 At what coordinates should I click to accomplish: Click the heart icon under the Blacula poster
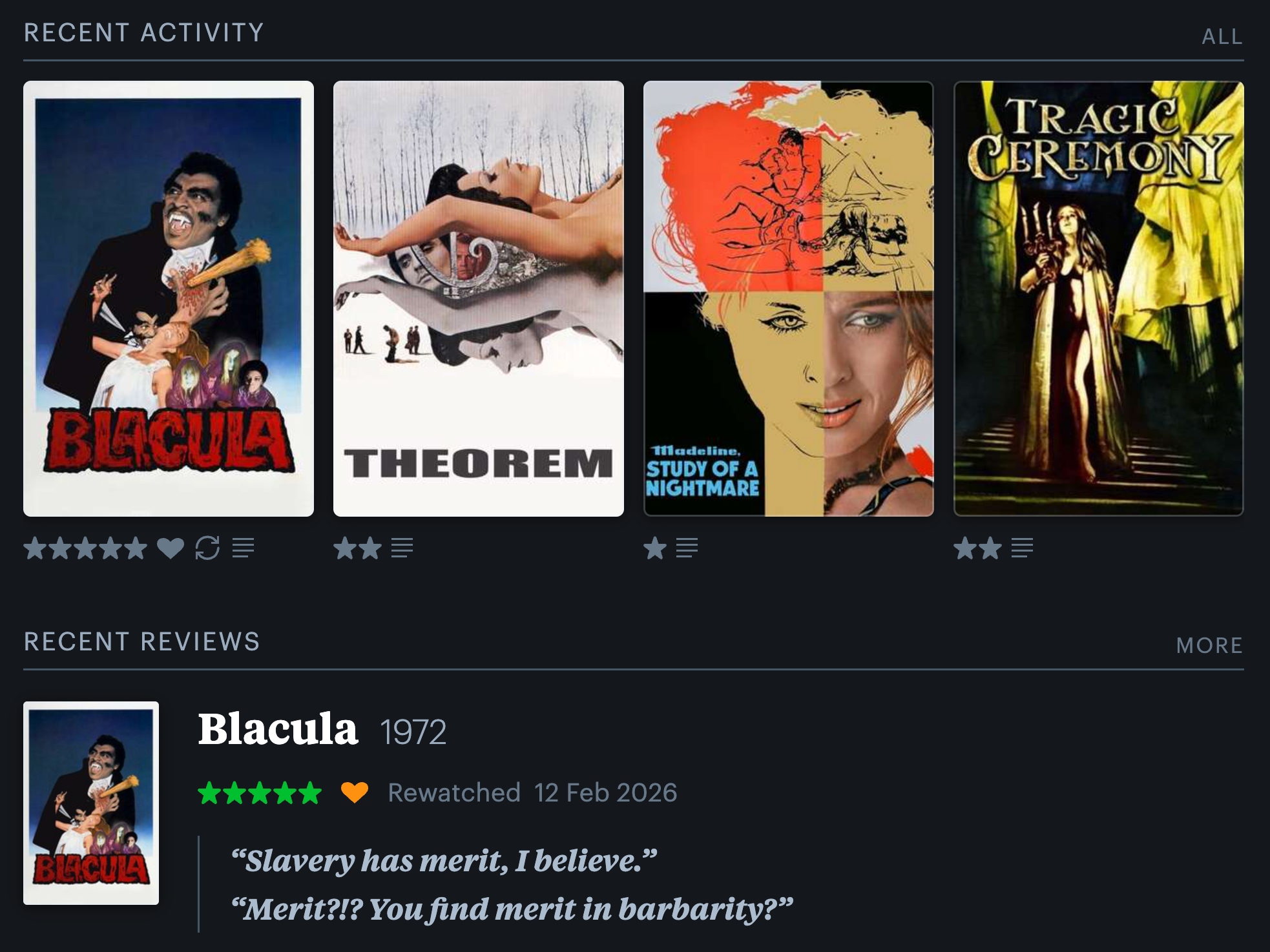pos(171,548)
